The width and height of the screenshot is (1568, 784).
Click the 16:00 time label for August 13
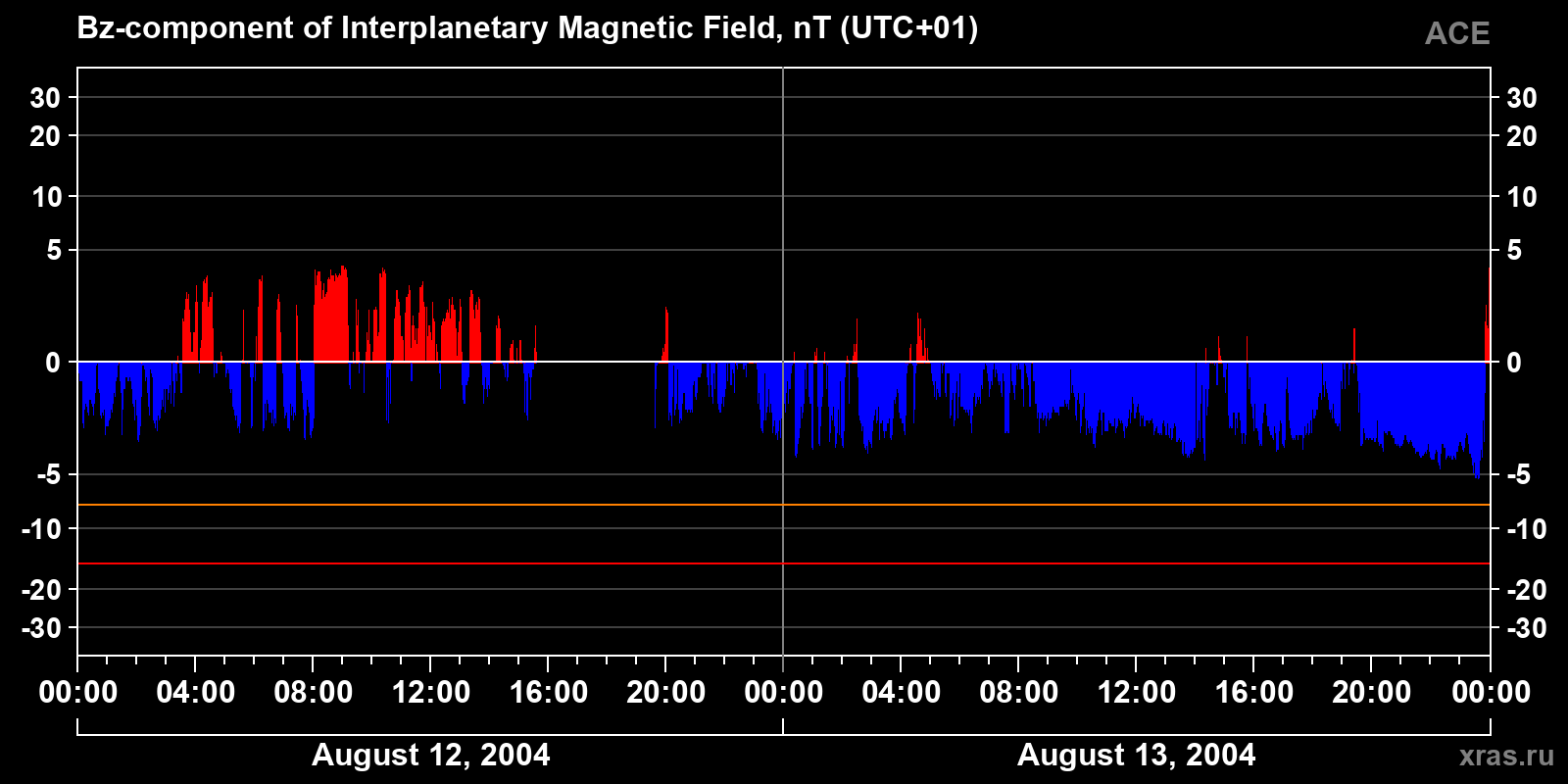[1254, 693]
